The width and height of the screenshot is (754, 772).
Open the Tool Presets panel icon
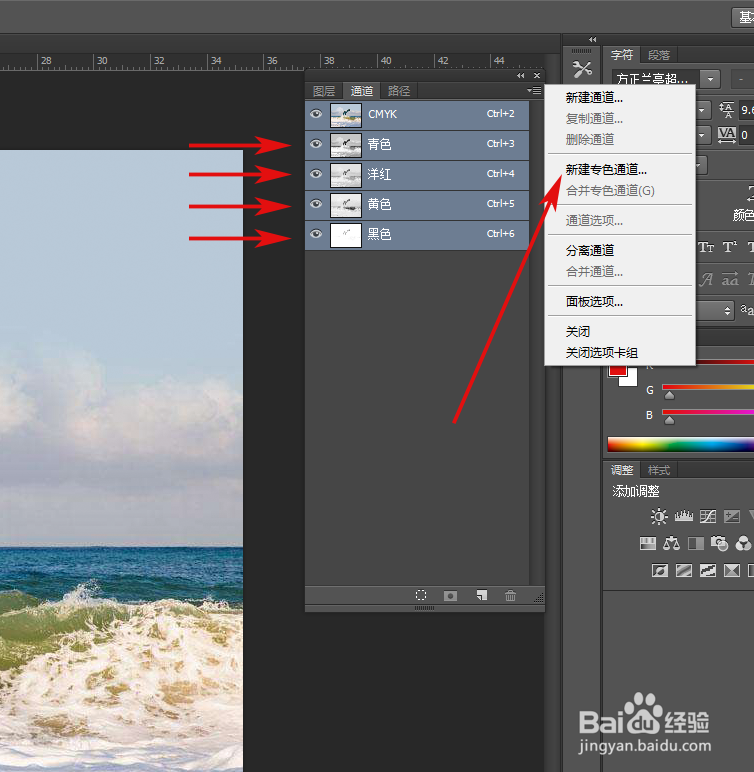tap(582, 69)
